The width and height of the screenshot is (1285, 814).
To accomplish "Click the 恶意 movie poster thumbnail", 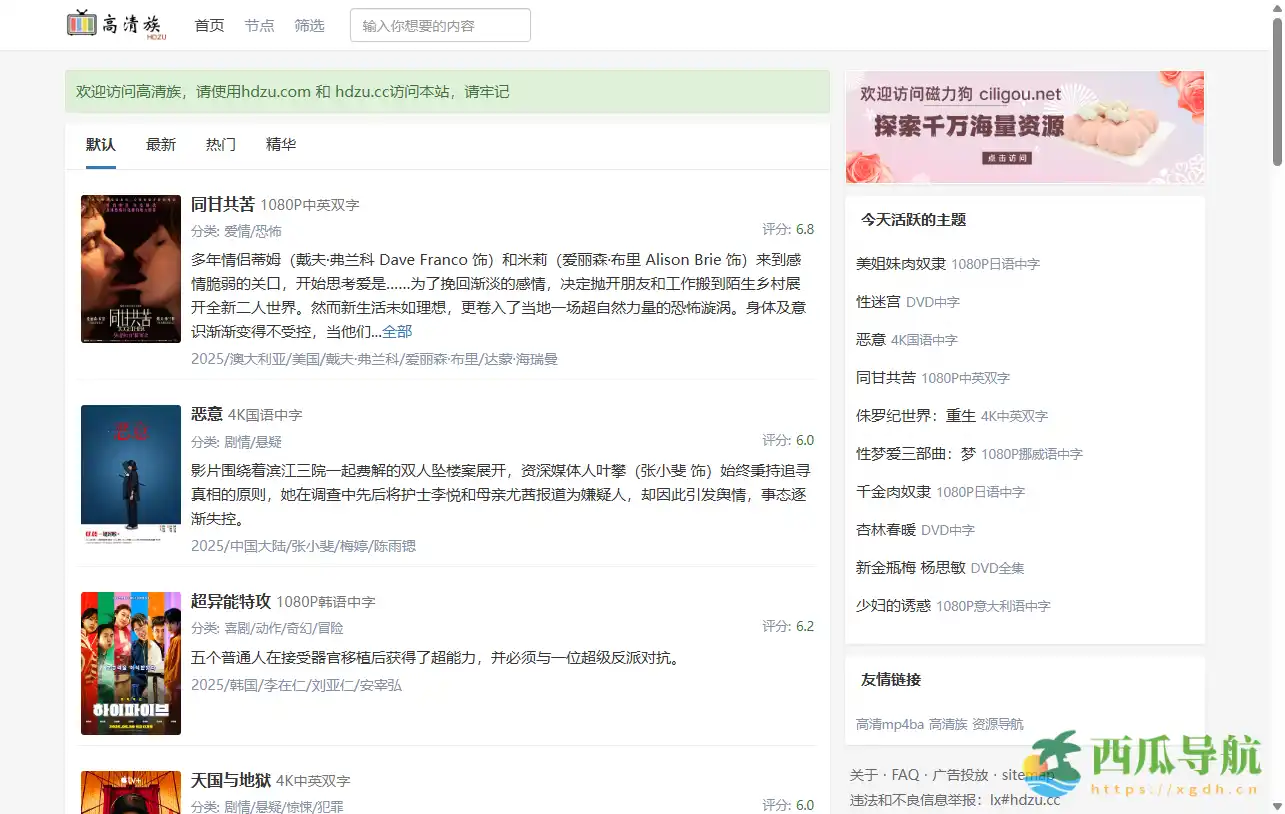I will [x=131, y=475].
